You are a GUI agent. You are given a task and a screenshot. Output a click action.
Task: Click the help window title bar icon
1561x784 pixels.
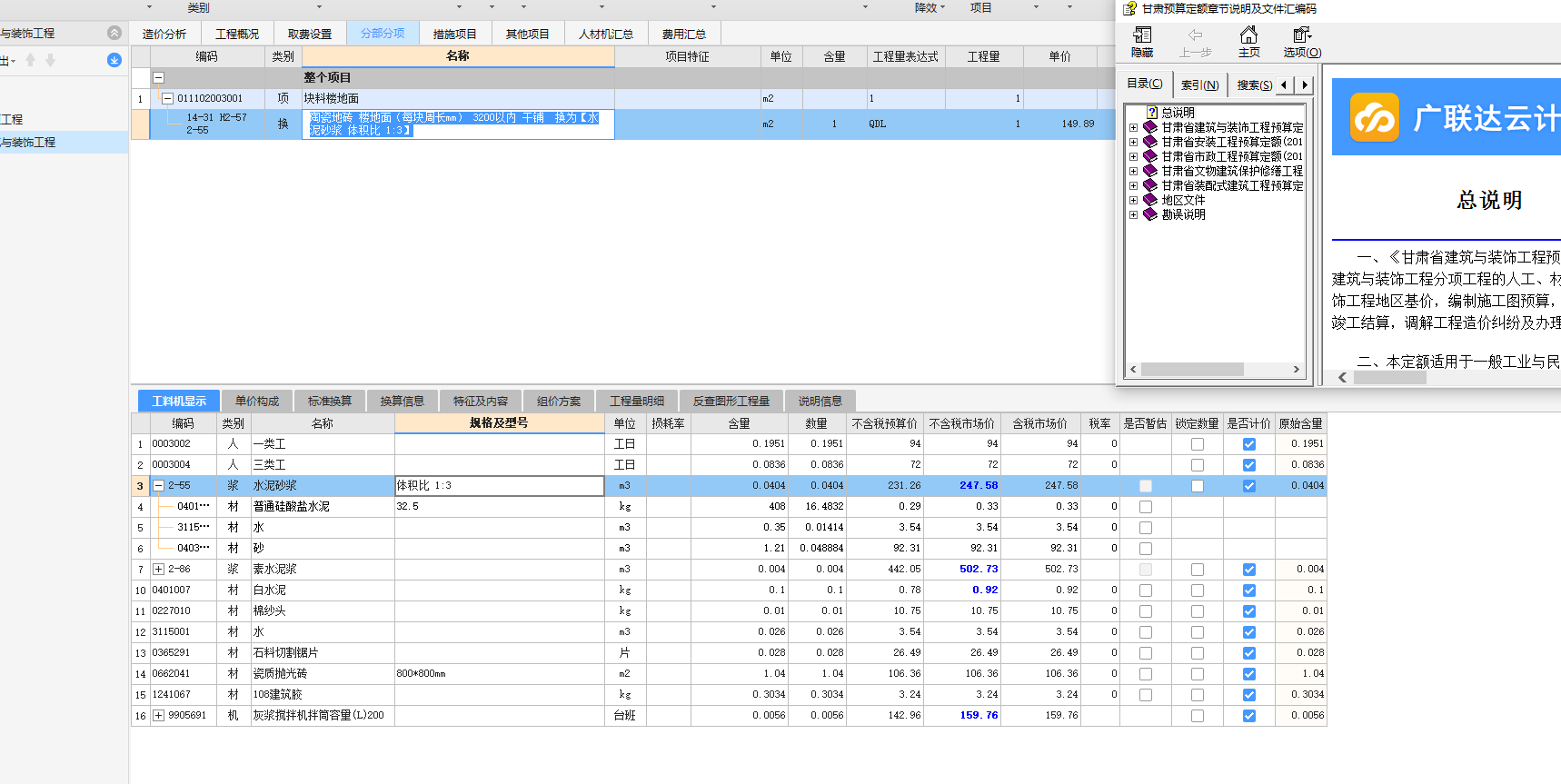[1129, 9]
